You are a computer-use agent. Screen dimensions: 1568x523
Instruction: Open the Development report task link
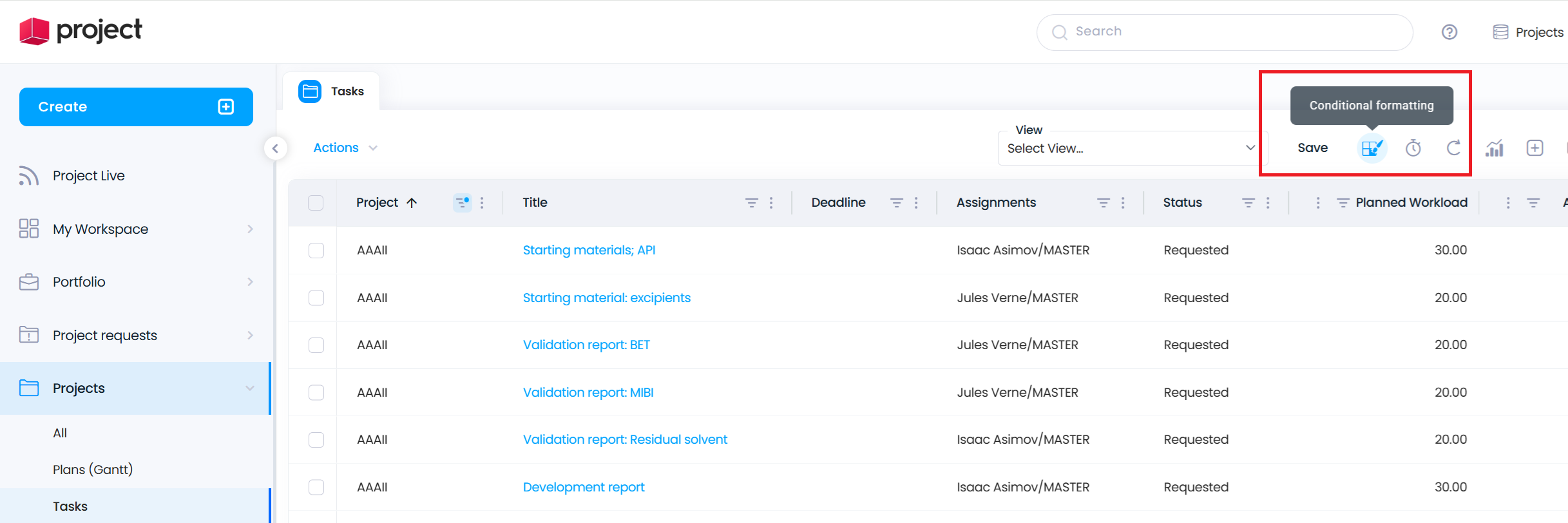pyautogui.click(x=583, y=488)
